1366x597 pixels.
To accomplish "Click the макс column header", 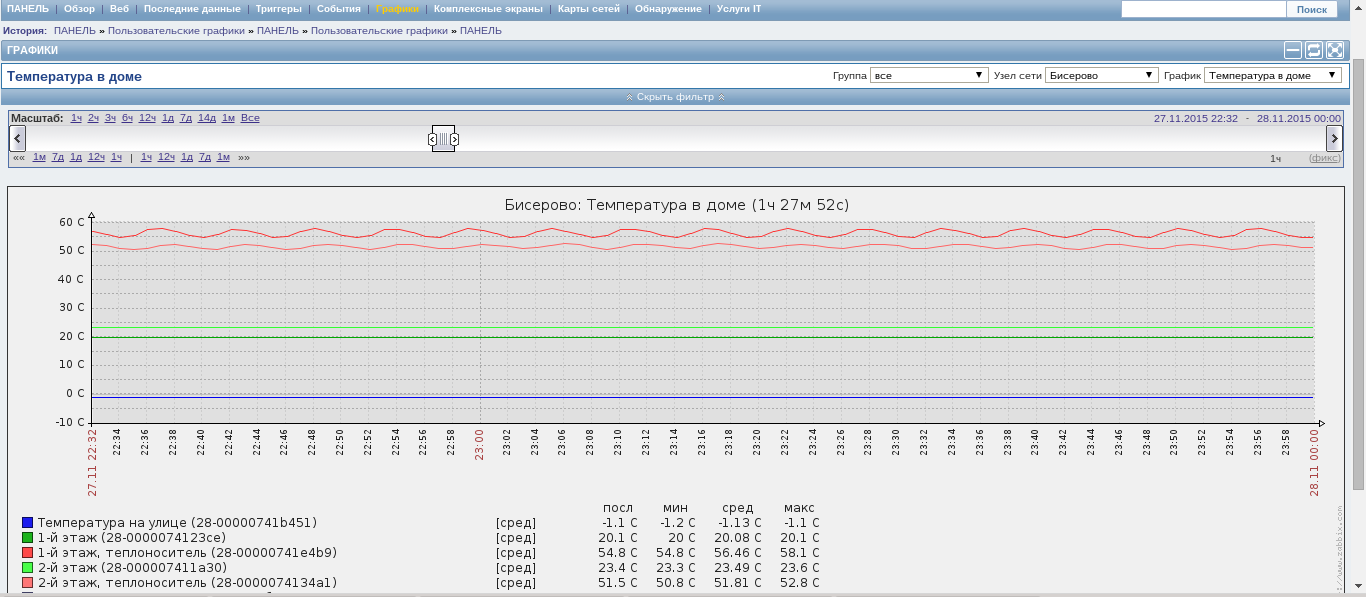I will pyautogui.click(x=799, y=508).
